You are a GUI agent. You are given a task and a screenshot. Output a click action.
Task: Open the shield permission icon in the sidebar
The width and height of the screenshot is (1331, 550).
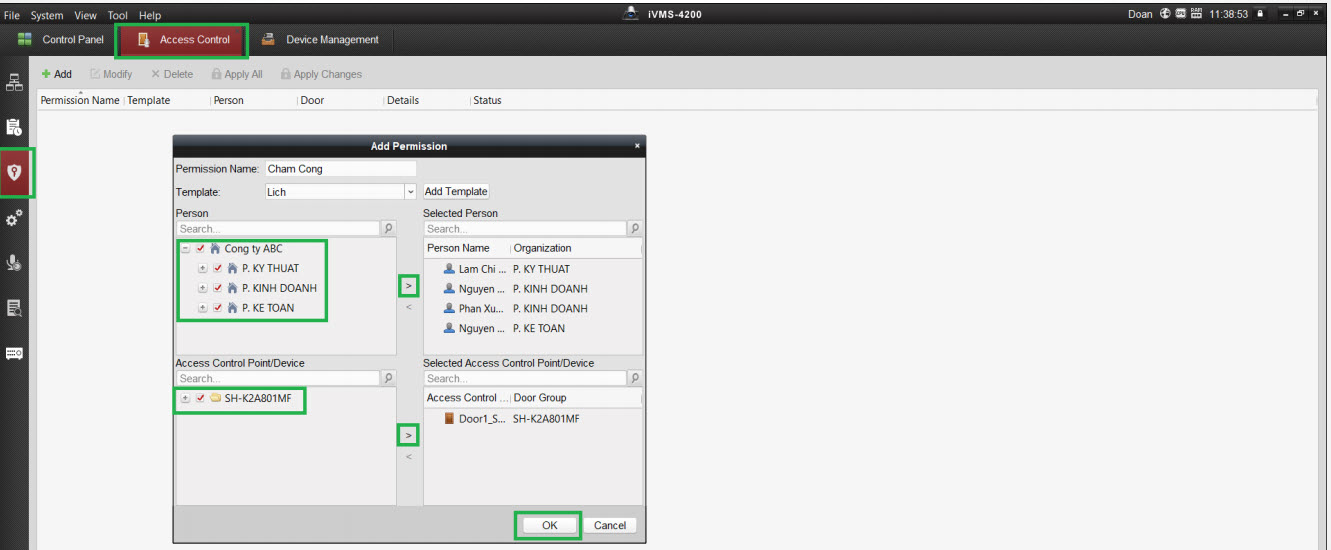coord(15,172)
